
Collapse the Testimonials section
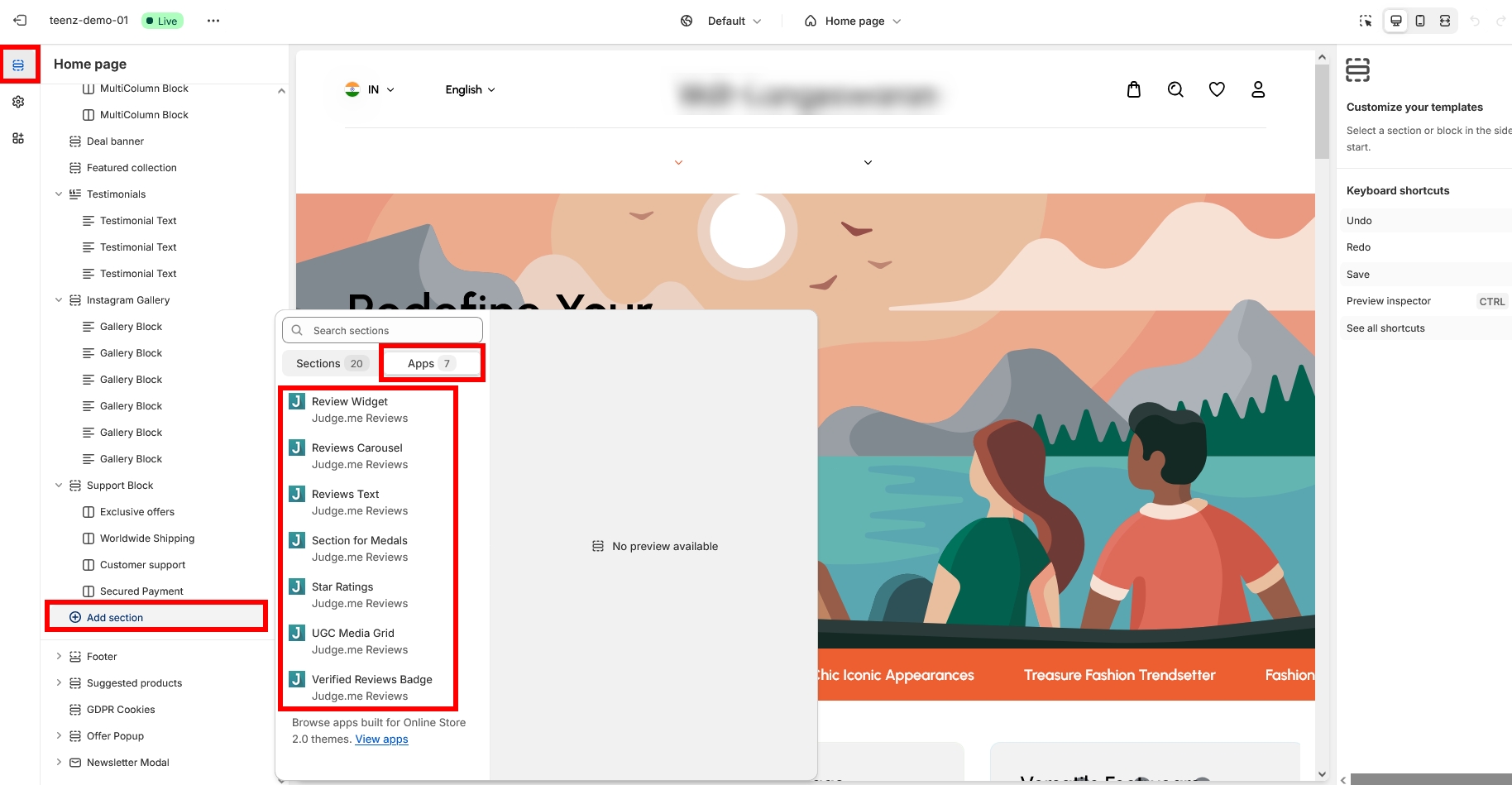[59, 194]
